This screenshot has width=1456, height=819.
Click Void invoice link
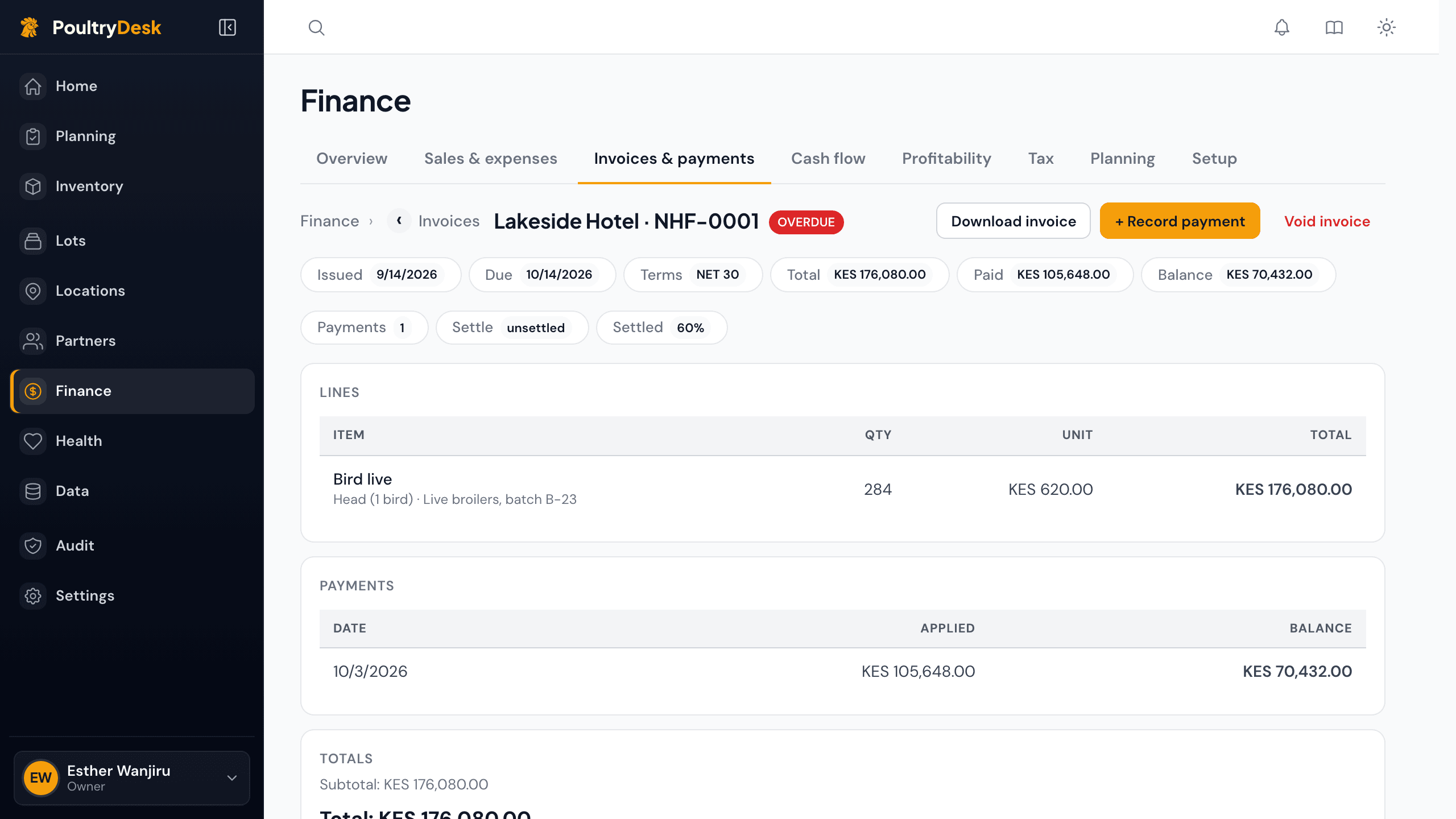click(1327, 221)
